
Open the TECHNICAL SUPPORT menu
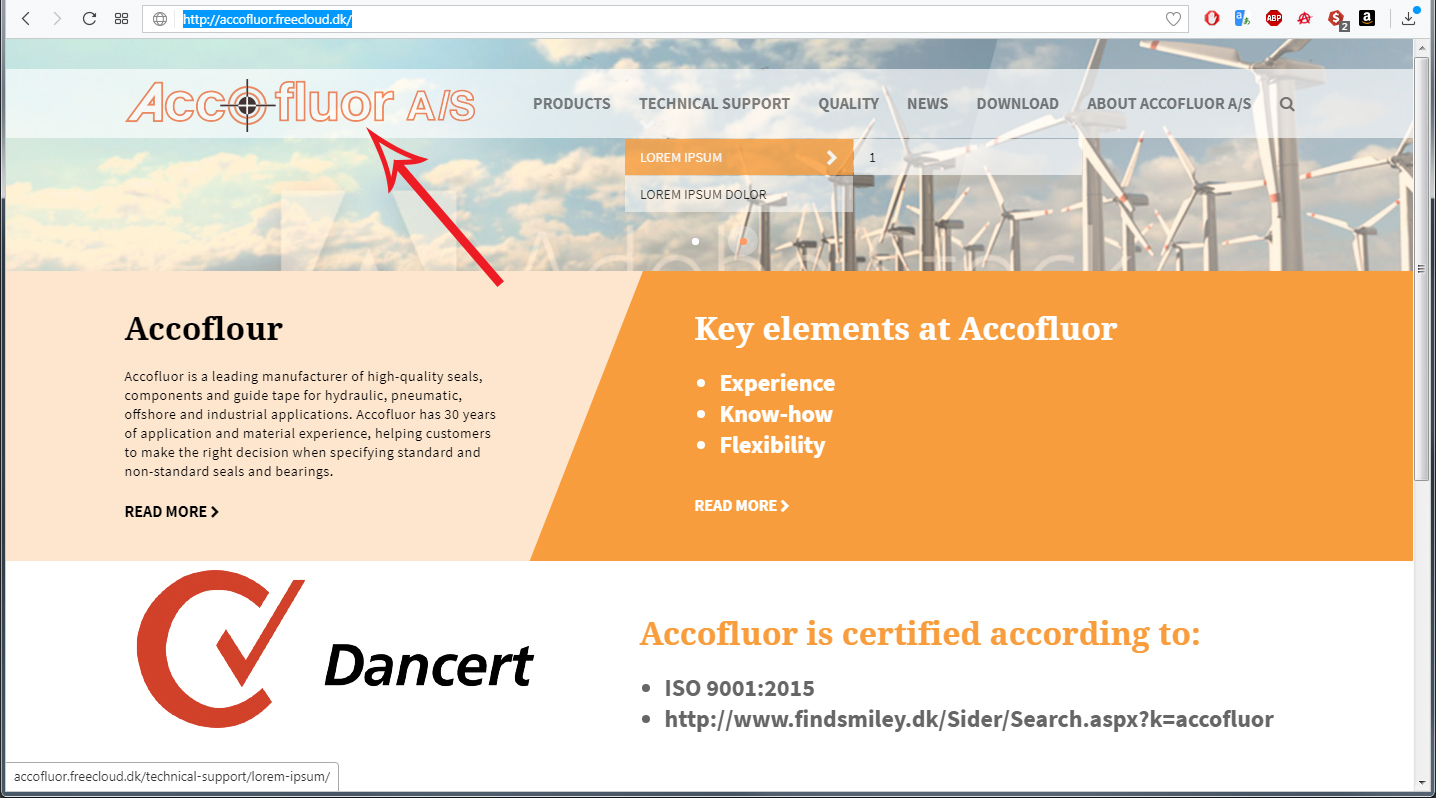(x=714, y=104)
